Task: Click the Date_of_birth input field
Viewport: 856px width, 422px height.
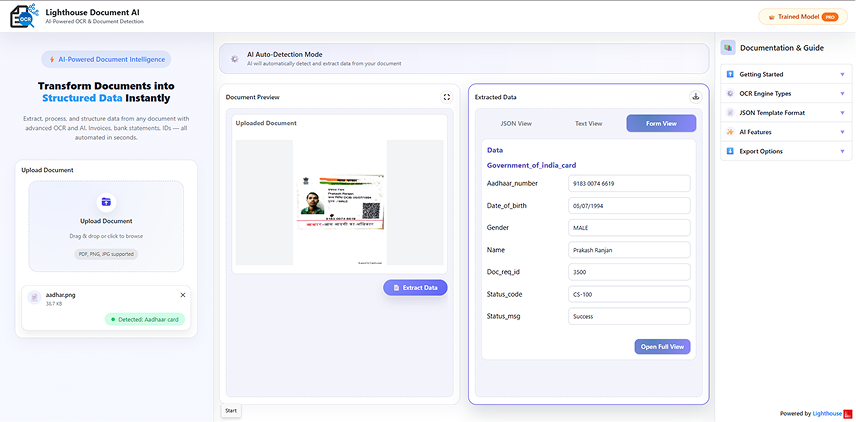Action: point(629,206)
